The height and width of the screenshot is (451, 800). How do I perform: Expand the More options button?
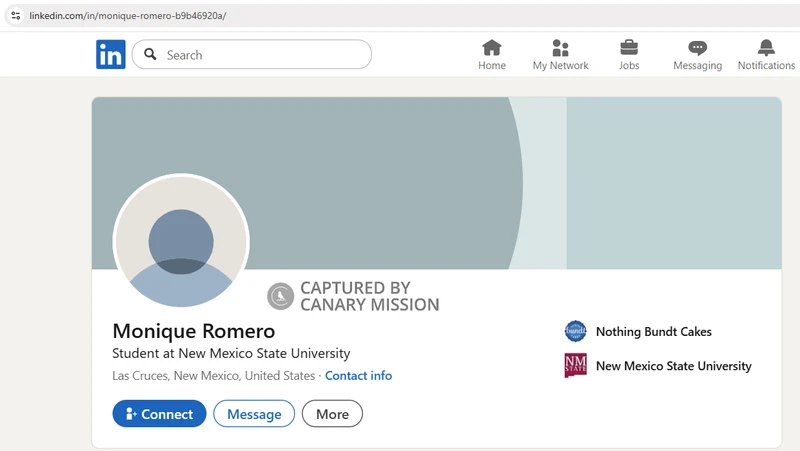click(x=332, y=414)
